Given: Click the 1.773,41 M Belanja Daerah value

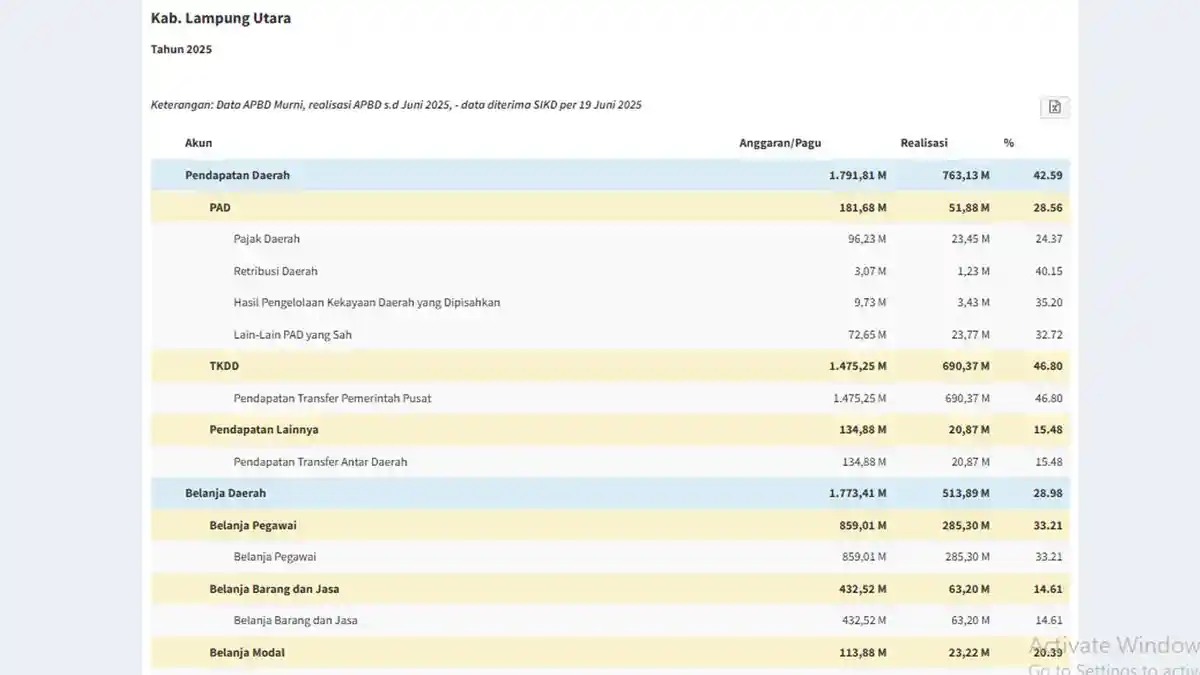Looking at the screenshot, I should click(857, 493).
